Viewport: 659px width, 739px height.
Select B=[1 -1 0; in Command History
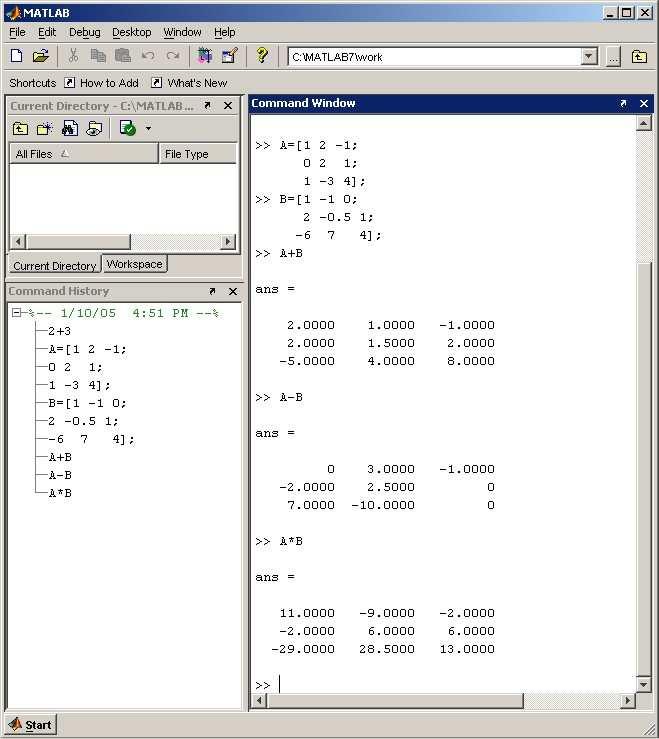88,403
